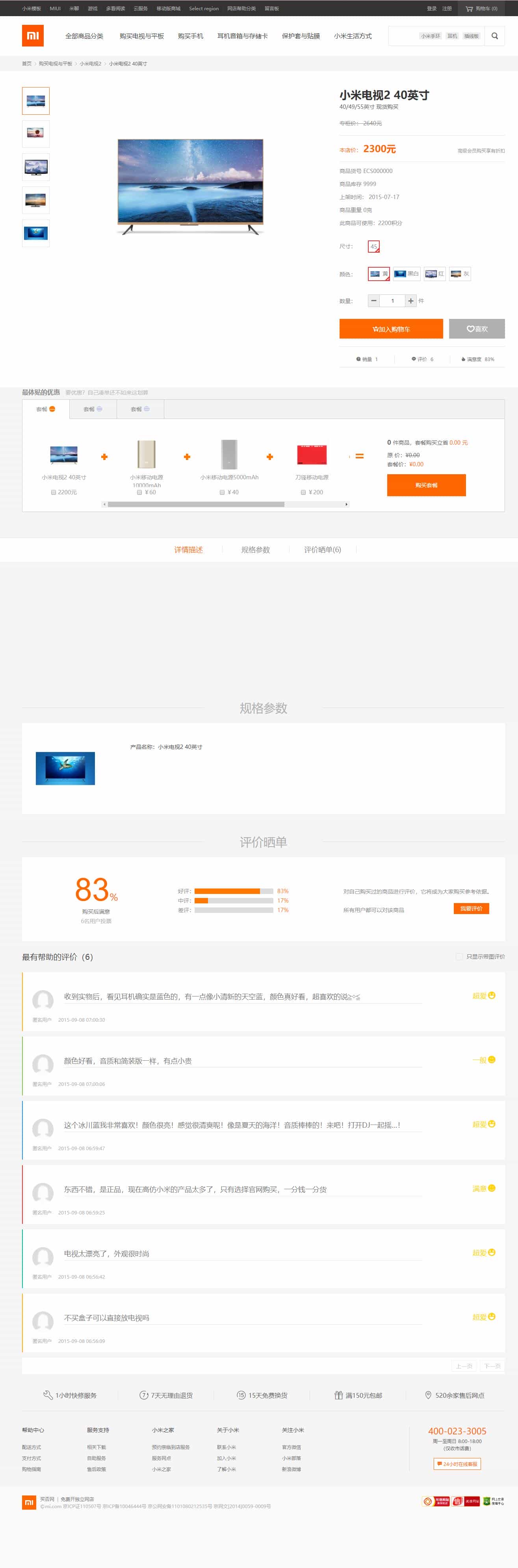Switch to the second 套餐 tab

[93, 409]
